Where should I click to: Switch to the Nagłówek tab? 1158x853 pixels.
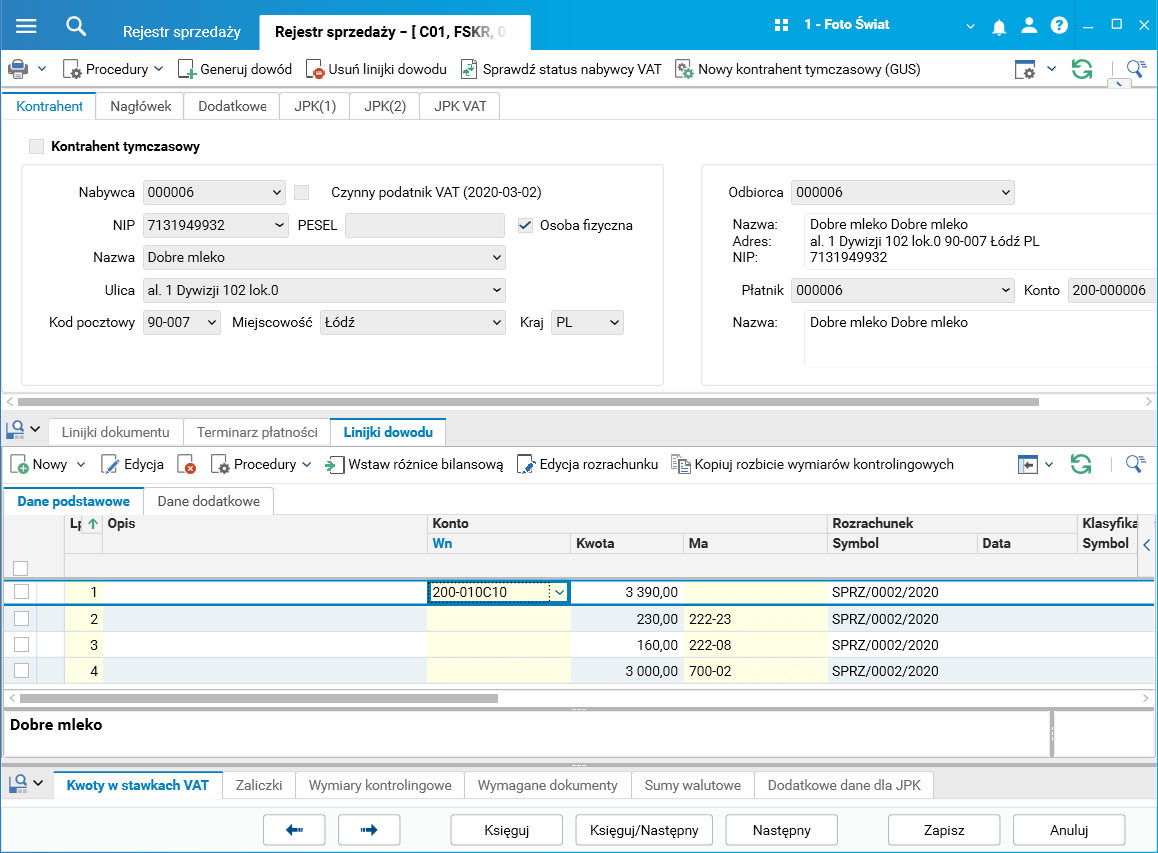[x=140, y=106]
